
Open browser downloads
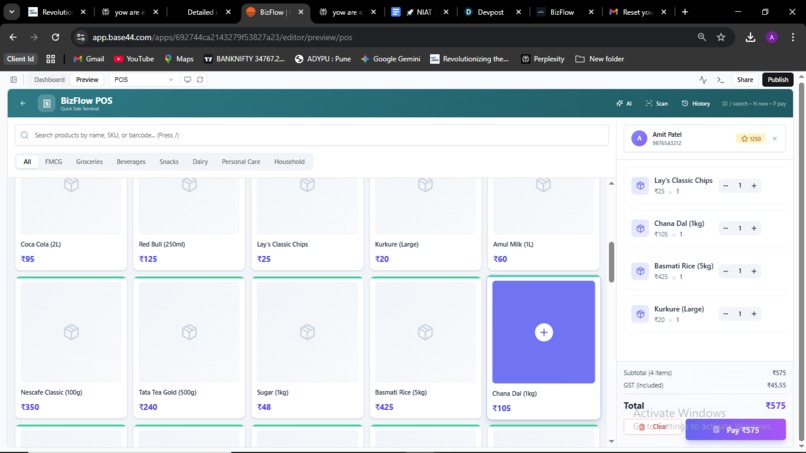750,37
